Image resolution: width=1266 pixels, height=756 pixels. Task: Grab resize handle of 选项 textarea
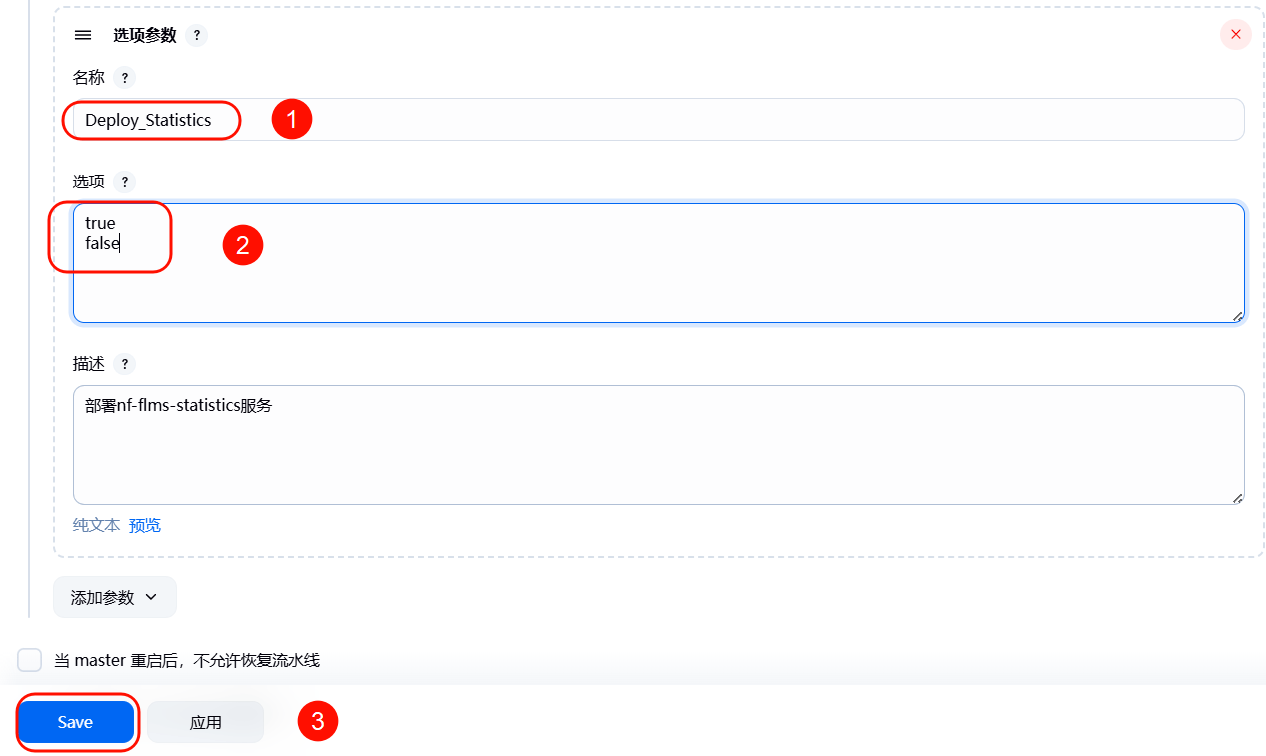tap(1237, 316)
